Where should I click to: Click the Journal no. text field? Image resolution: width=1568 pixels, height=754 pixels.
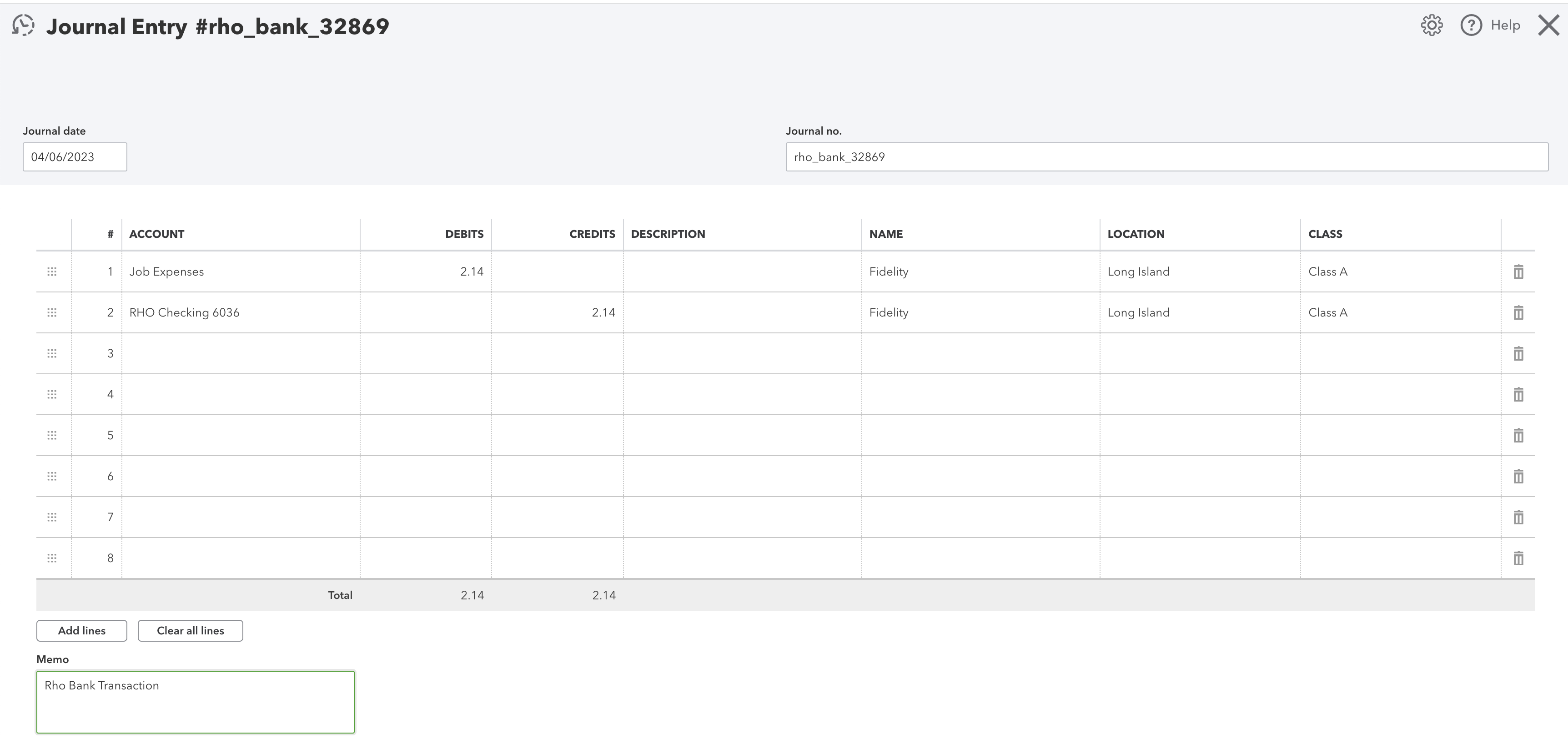[x=1167, y=157]
